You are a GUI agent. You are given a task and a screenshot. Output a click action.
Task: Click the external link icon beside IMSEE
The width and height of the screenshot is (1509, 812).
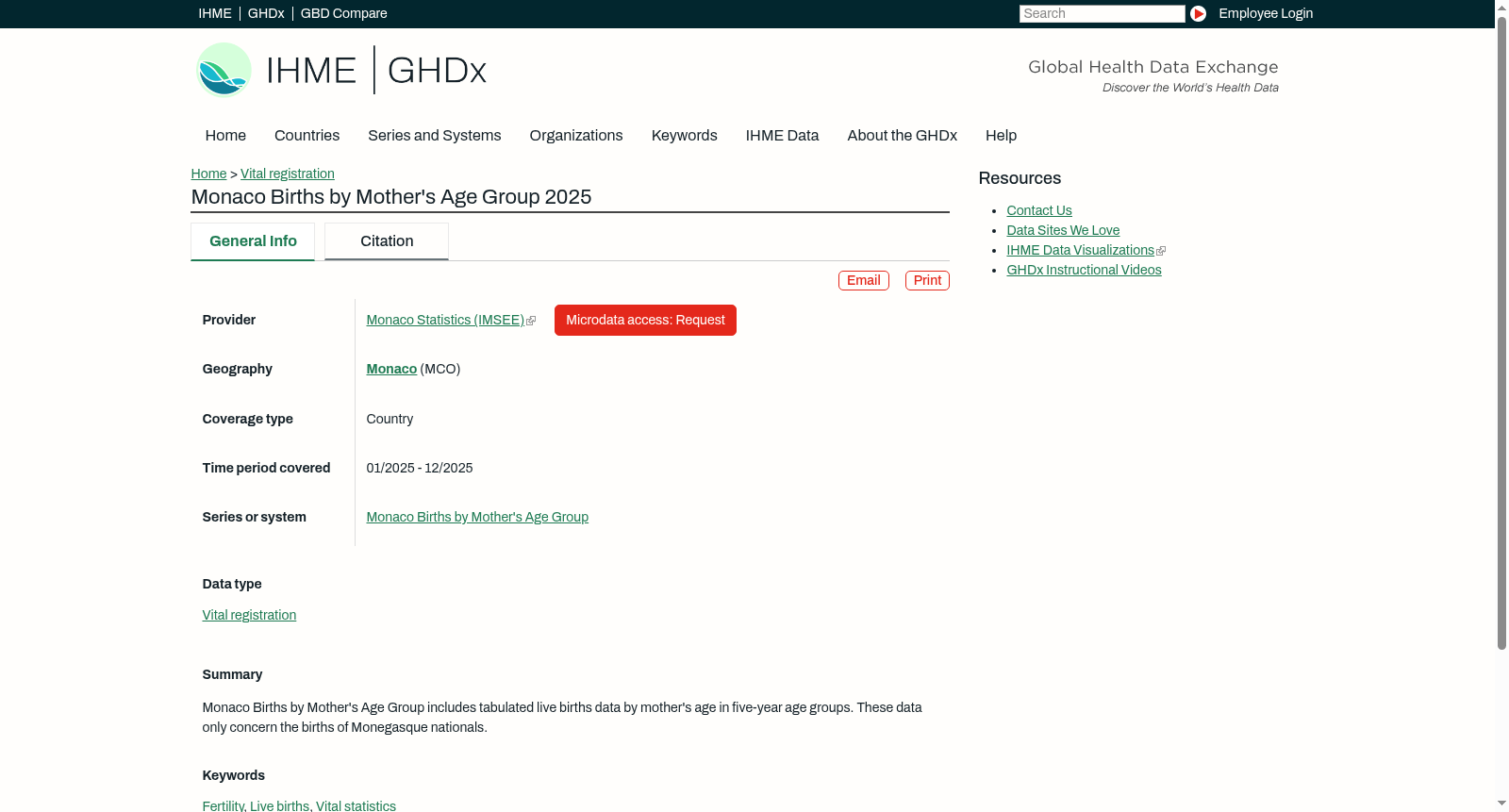point(531,321)
